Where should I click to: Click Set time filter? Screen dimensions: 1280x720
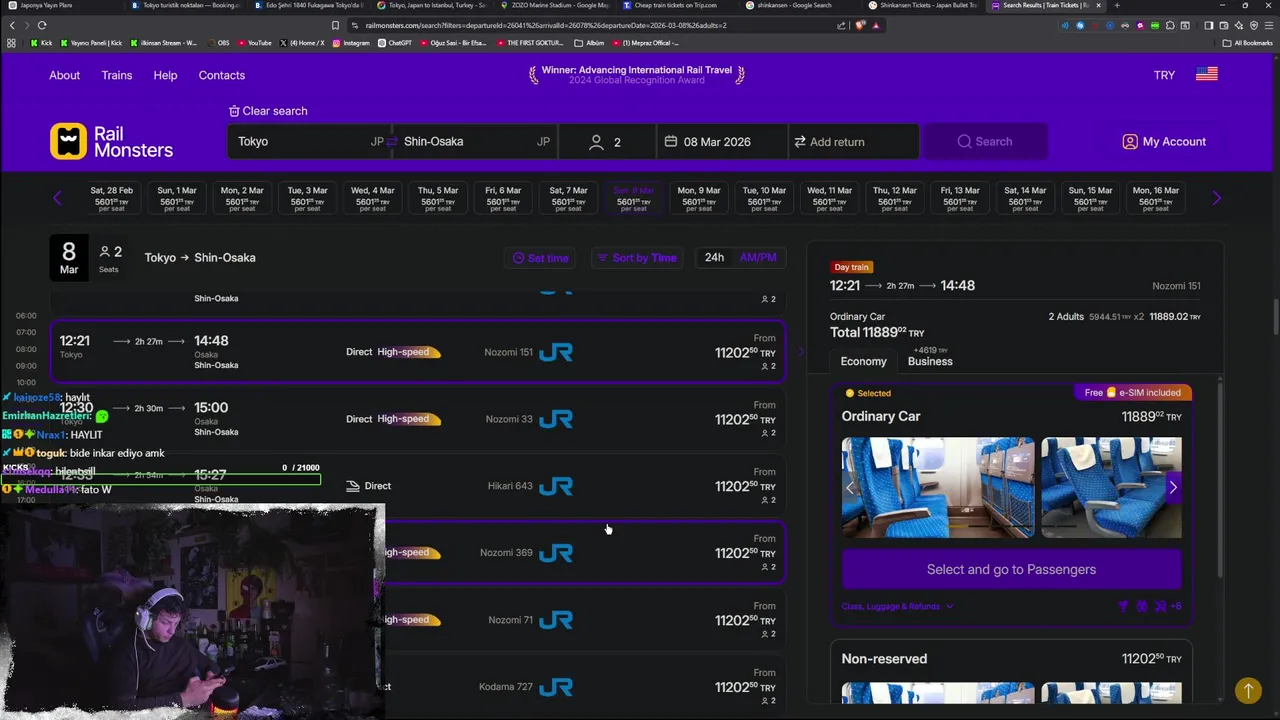click(540, 258)
